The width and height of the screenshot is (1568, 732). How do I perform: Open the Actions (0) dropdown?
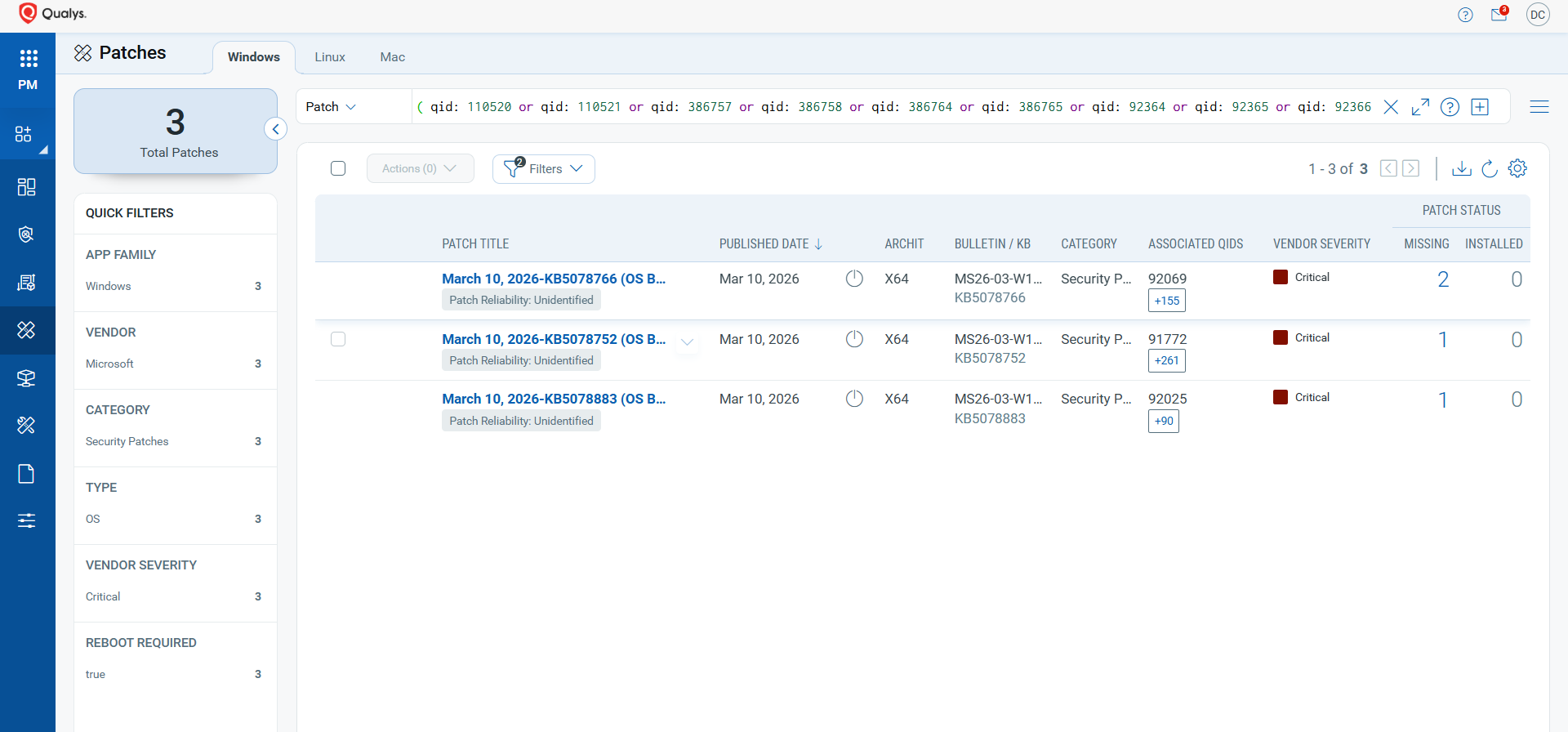point(420,168)
